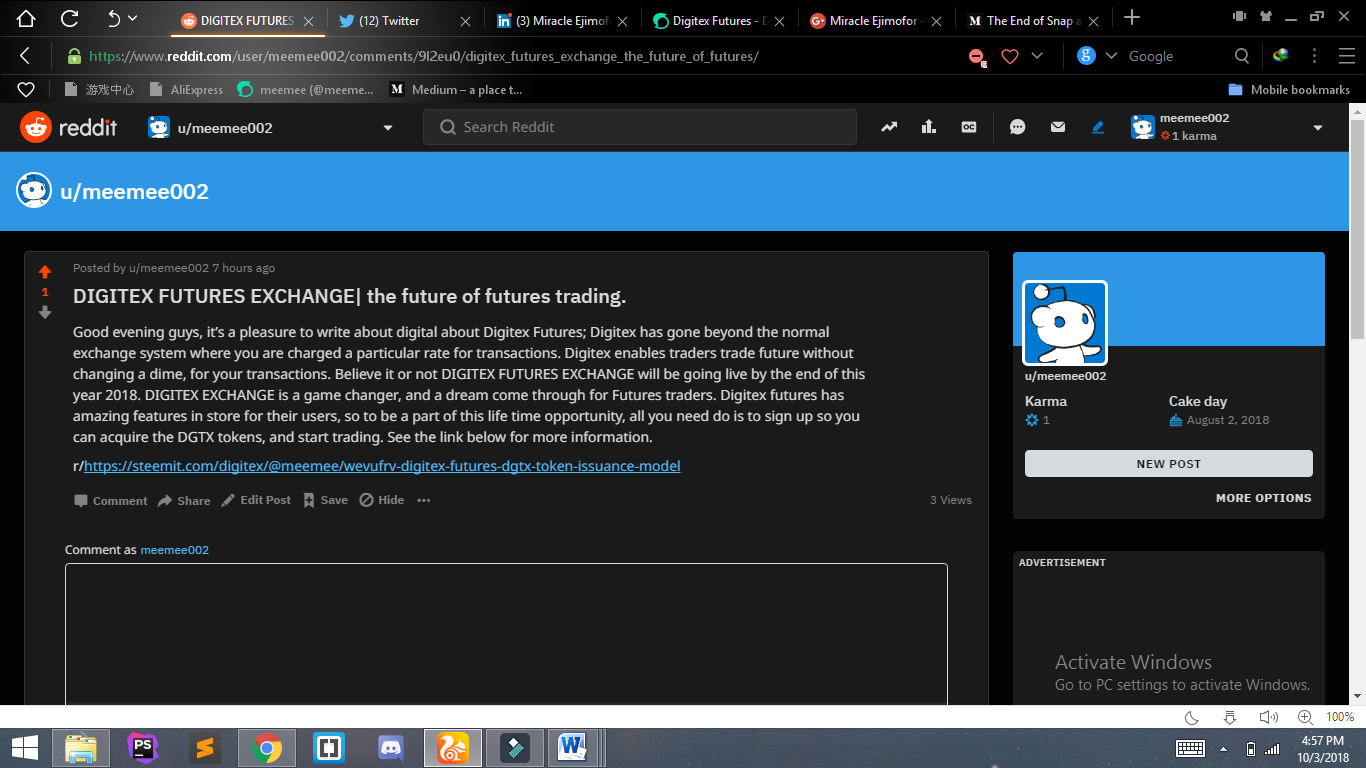Viewport: 1366px width, 768px height.
Task: Open the steemit.com digitex link in post
Action: pyautogui.click(x=382, y=466)
